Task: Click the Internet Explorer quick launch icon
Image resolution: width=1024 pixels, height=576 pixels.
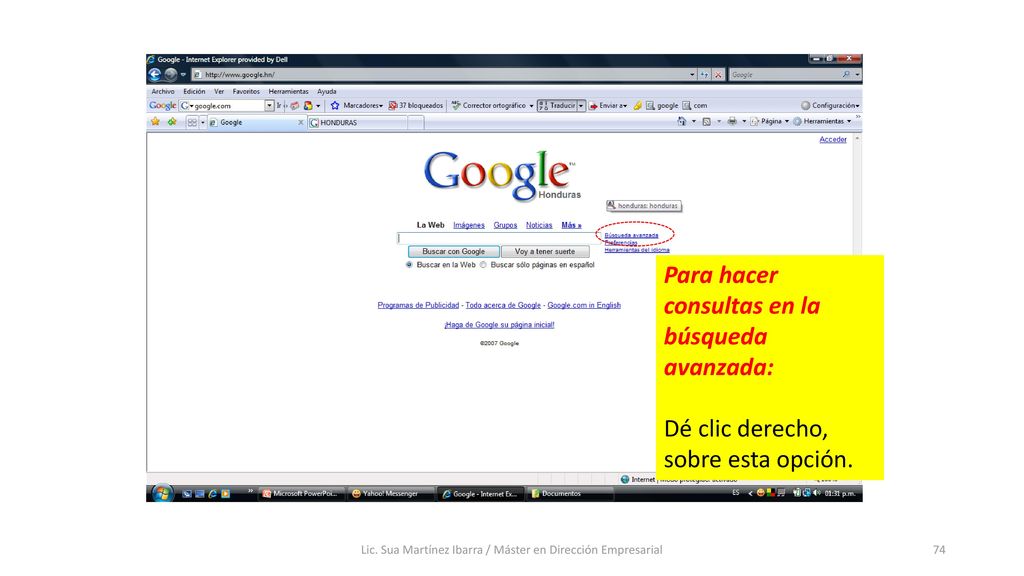Action: 212,494
